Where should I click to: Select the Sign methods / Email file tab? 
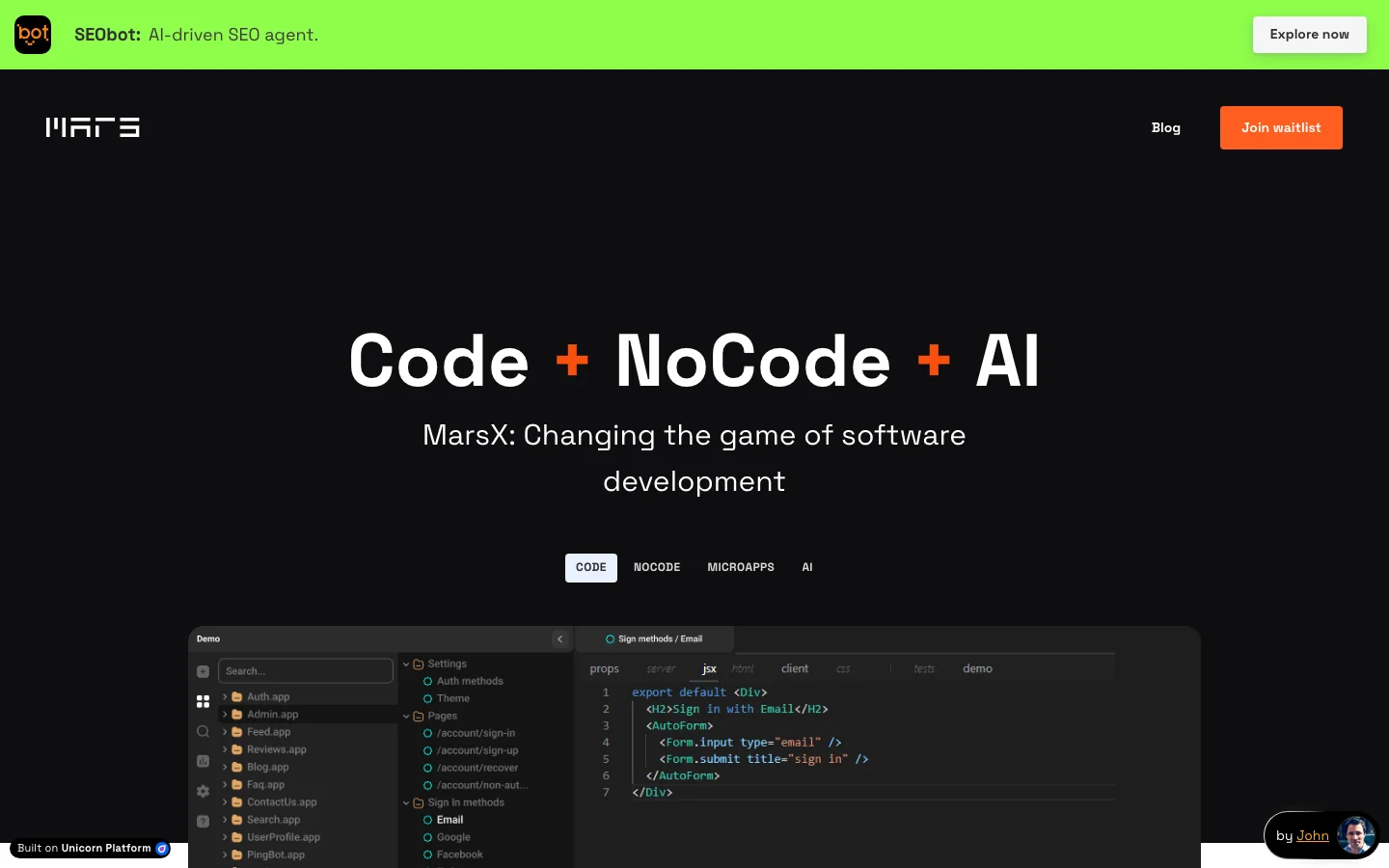655,638
